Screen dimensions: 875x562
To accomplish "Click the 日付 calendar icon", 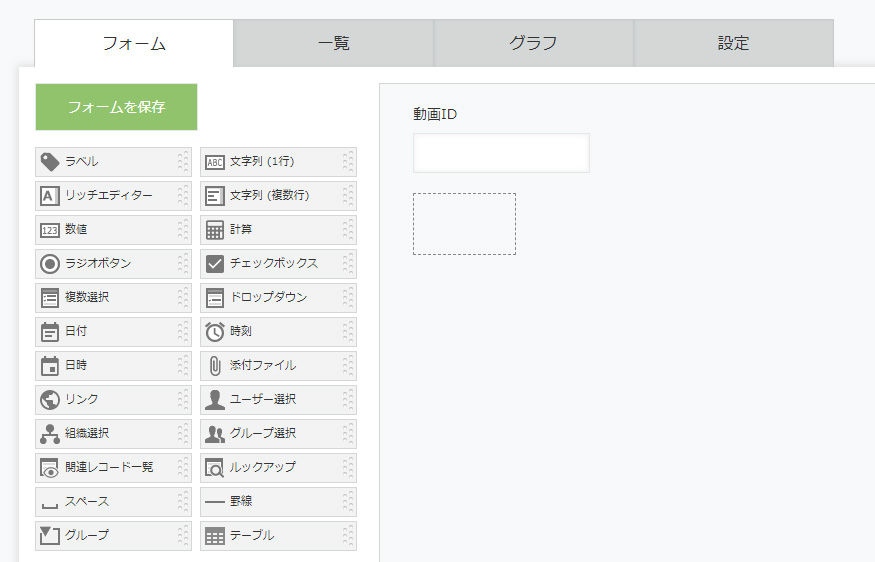I will [x=50, y=332].
